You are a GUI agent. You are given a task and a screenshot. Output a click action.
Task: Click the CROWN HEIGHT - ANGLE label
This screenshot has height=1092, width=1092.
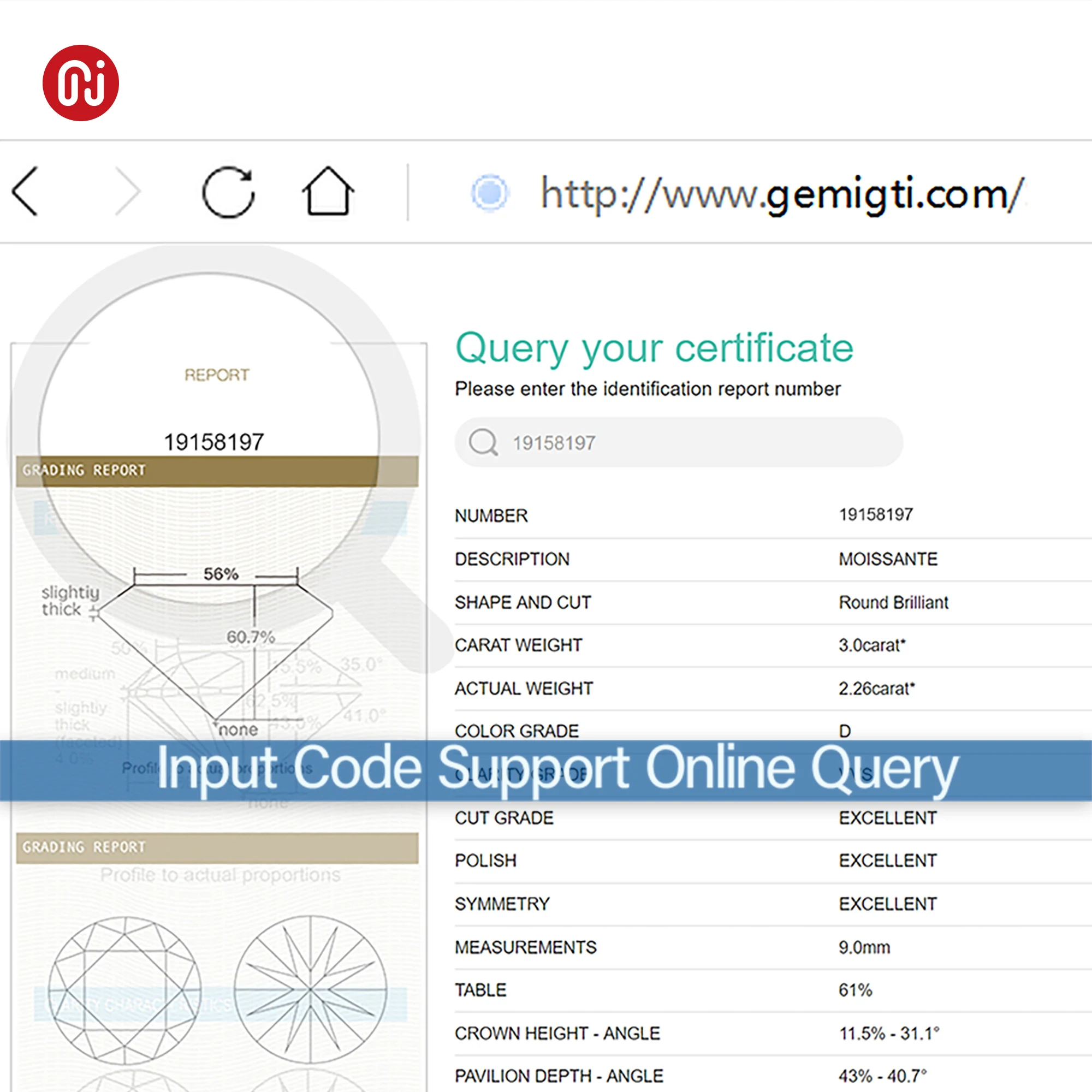[557, 1033]
